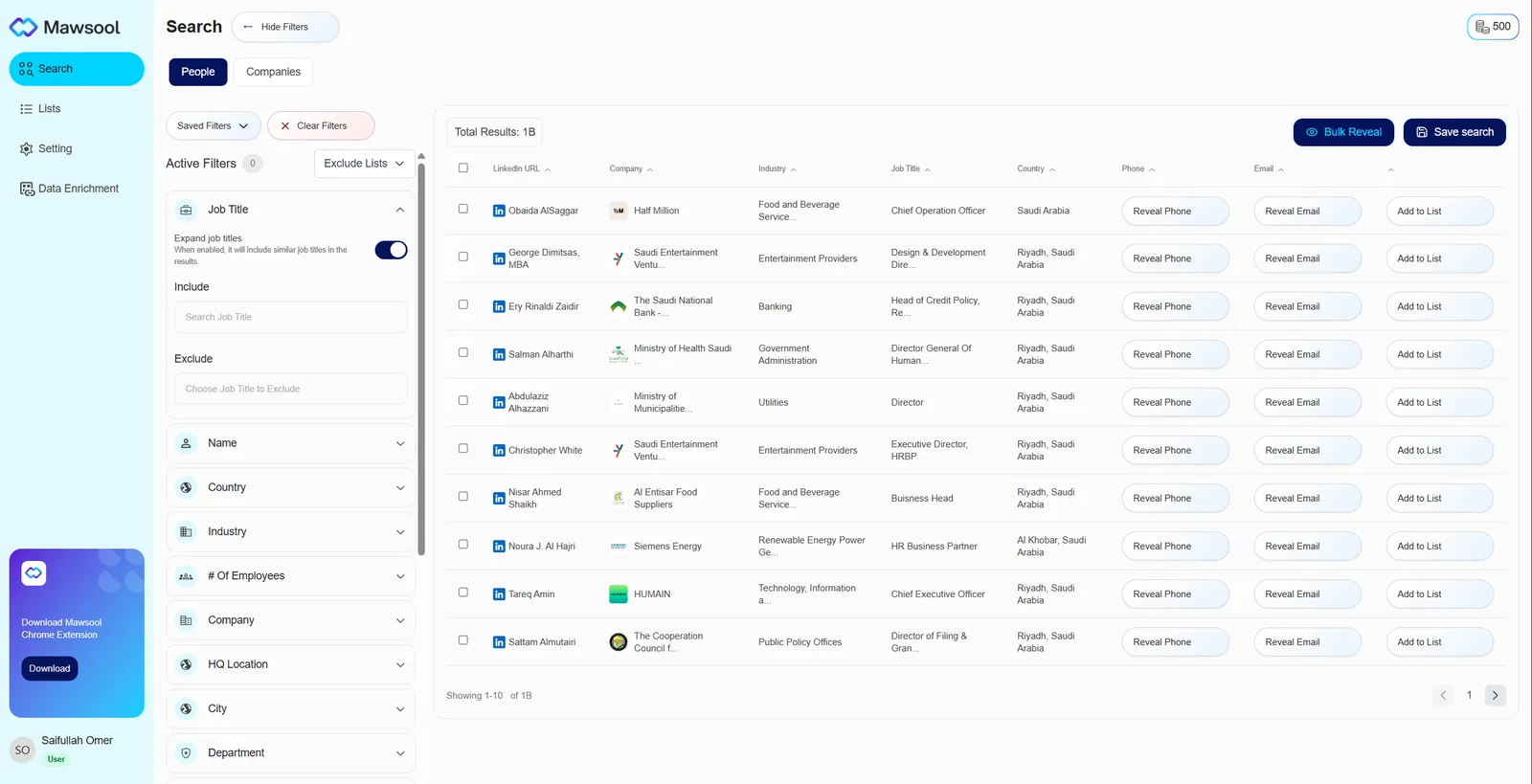Select the checkbox for Sattam Almutairi
This screenshot has height=784, width=1532.
click(x=463, y=640)
